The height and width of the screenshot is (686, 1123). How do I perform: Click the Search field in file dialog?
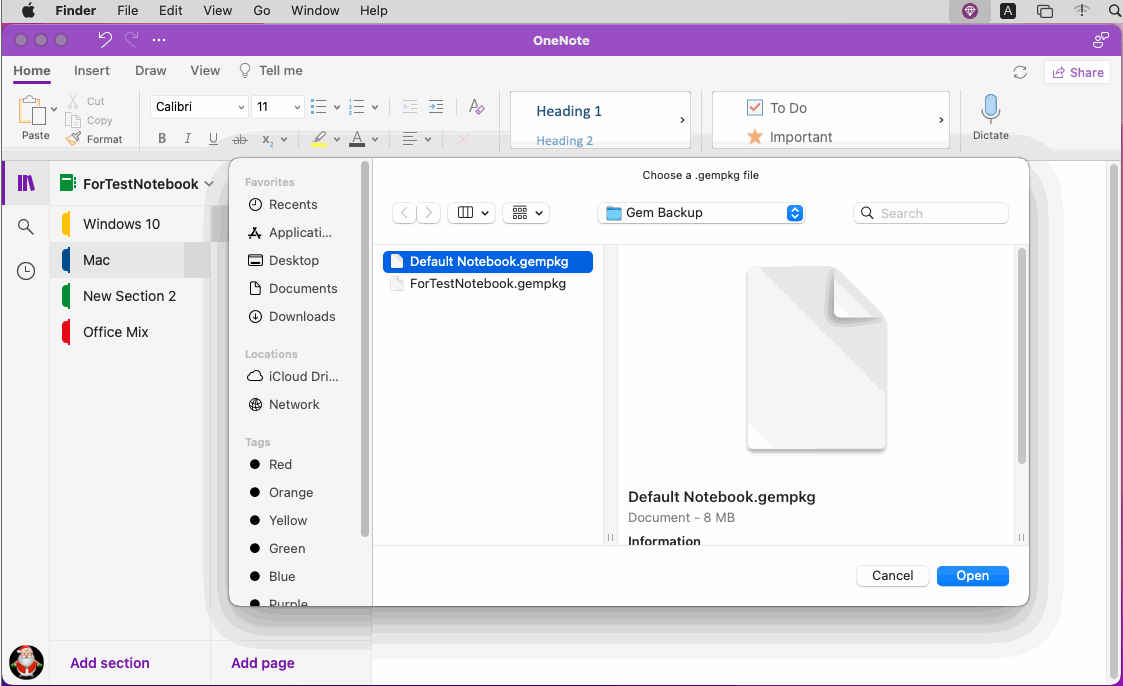(x=931, y=213)
